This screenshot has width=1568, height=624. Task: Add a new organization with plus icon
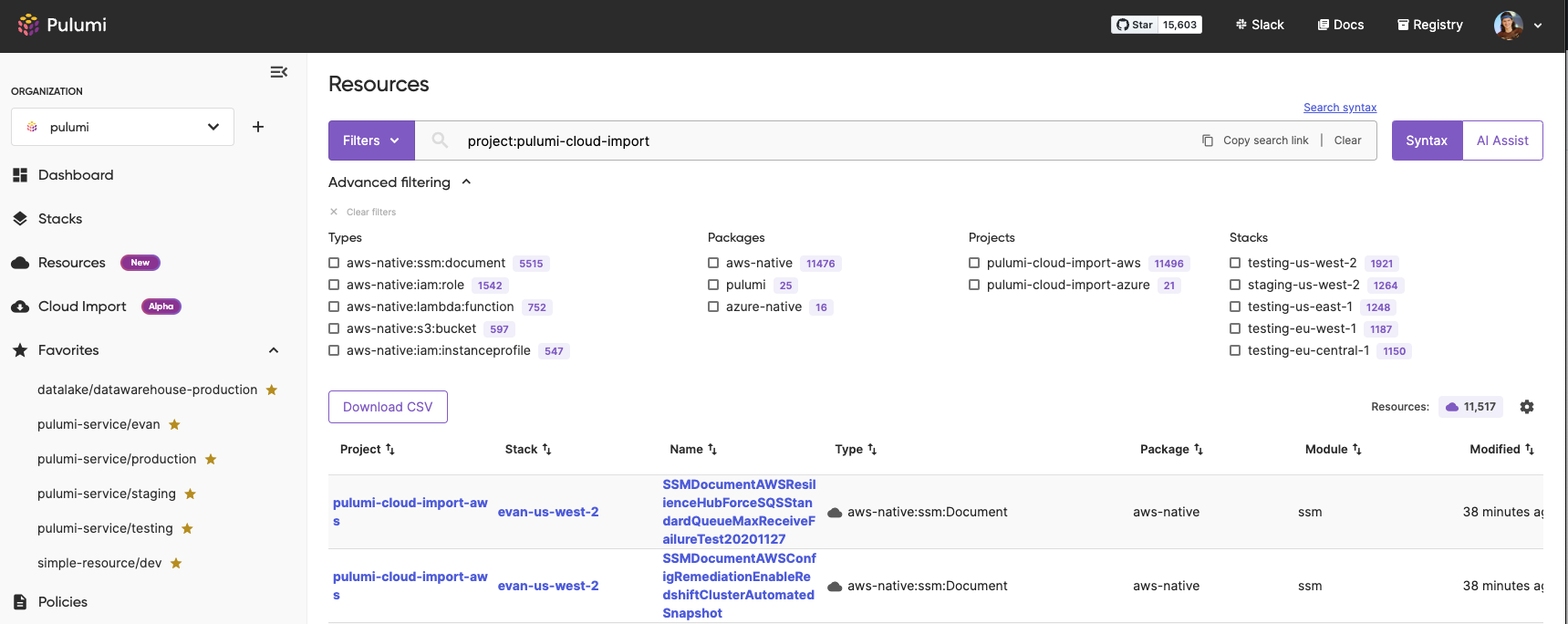tap(258, 127)
